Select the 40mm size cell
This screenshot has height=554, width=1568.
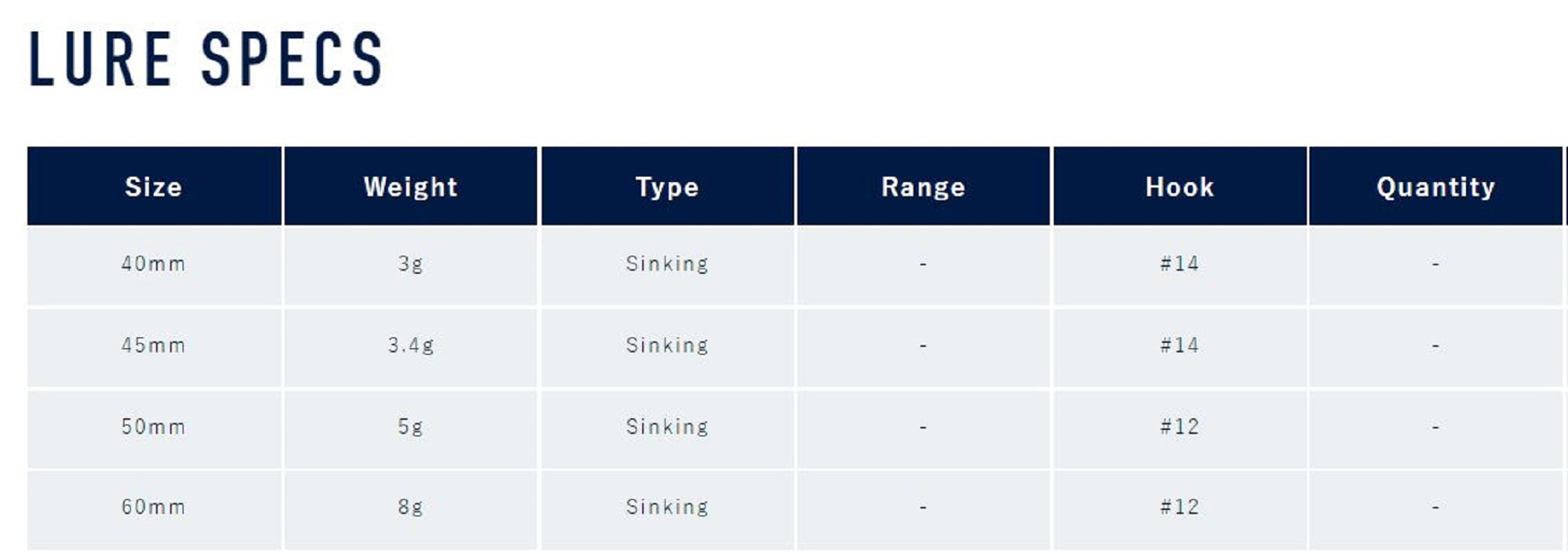coord(154,264)
